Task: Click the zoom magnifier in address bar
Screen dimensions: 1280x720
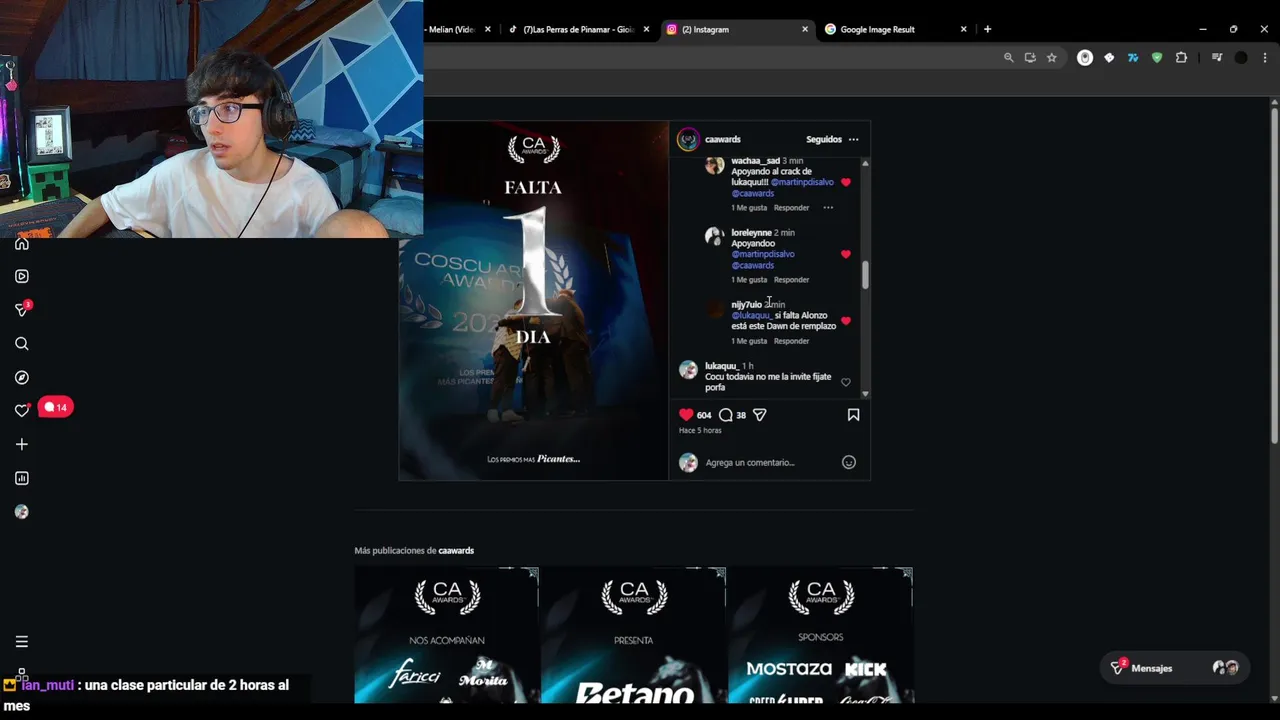Action: click(x=1009, y=58)
